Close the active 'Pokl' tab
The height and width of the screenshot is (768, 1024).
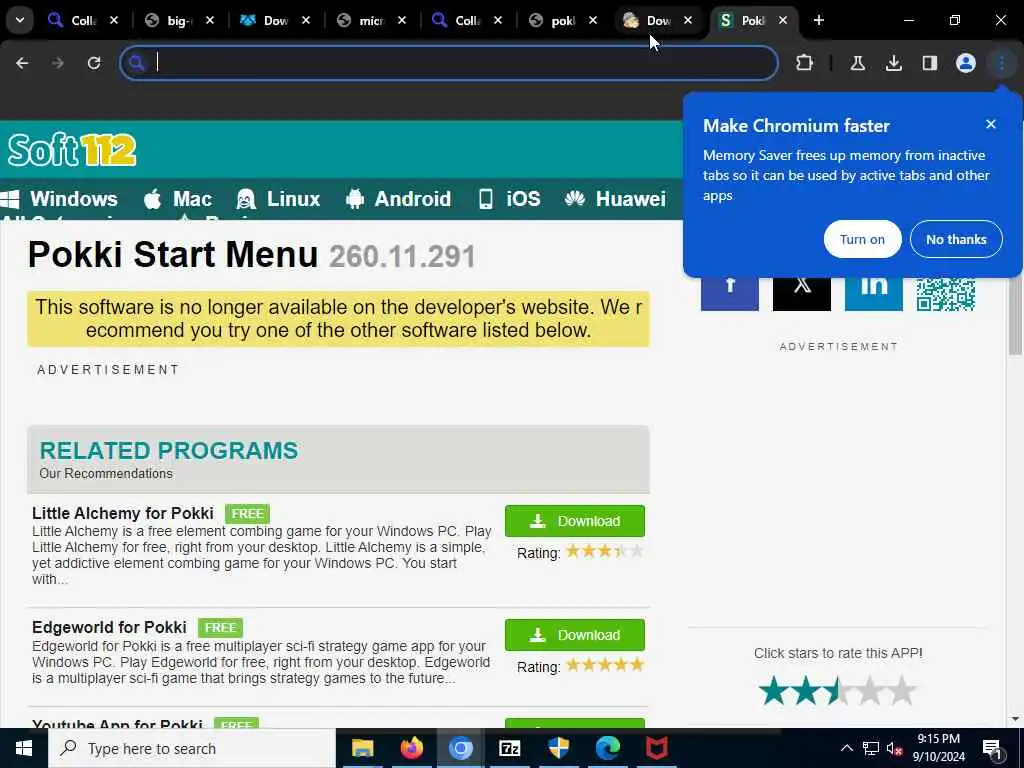click(x=783, y=21)
